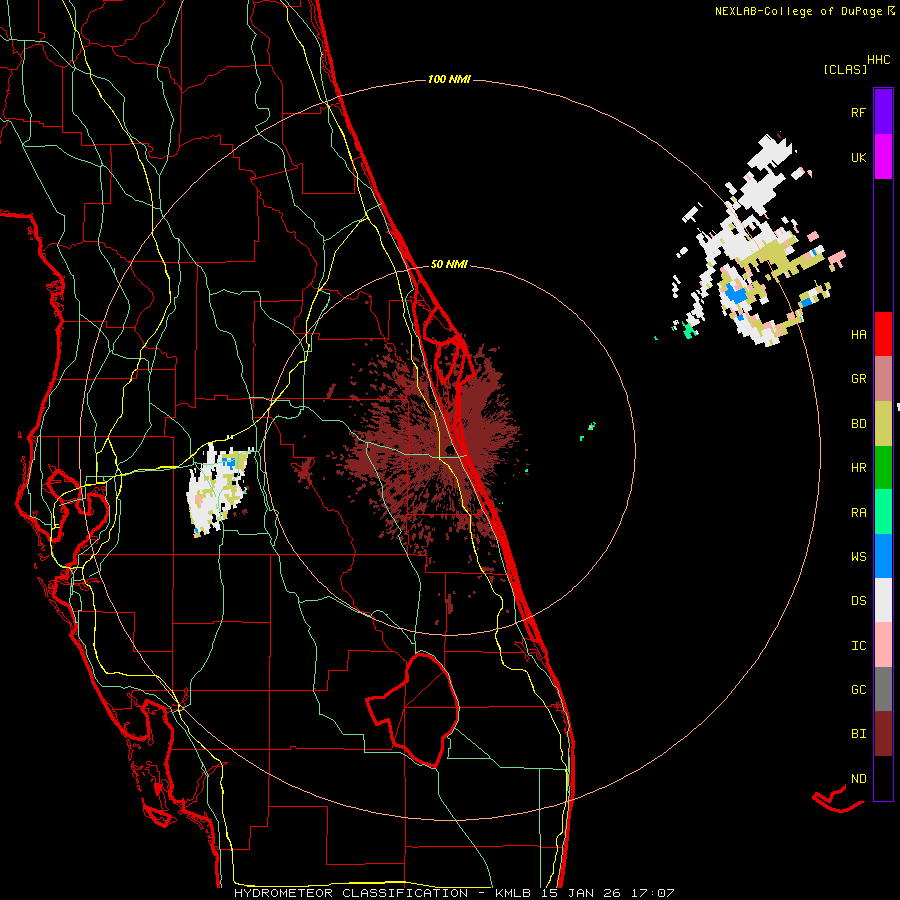
Task: Click the RF legend label
Action: point(858,112)
